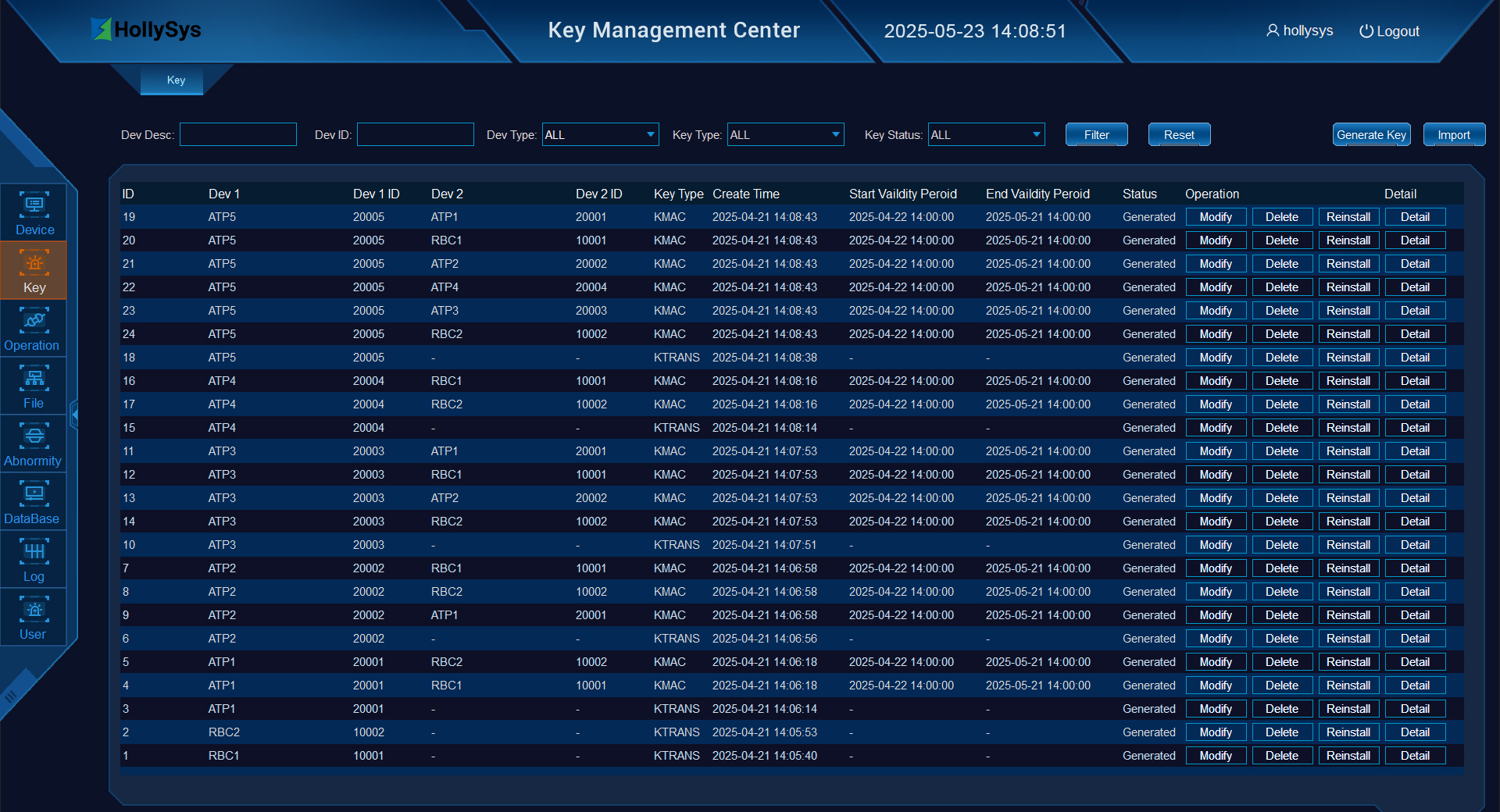Collapse the left sidebar with arrow handle
1500x812 pixels.
click(74, 414)
